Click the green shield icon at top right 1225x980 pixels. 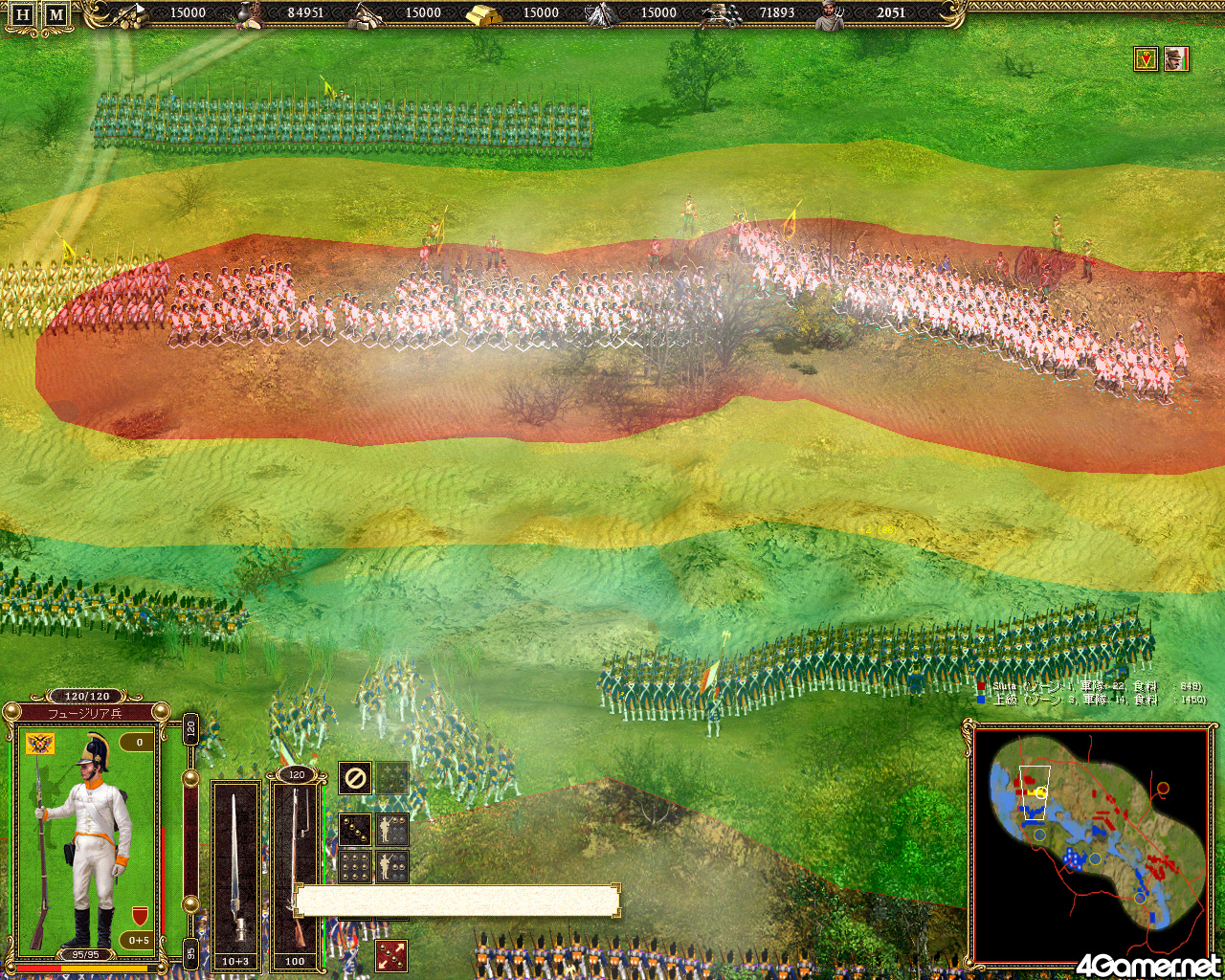click(1146, 59)
